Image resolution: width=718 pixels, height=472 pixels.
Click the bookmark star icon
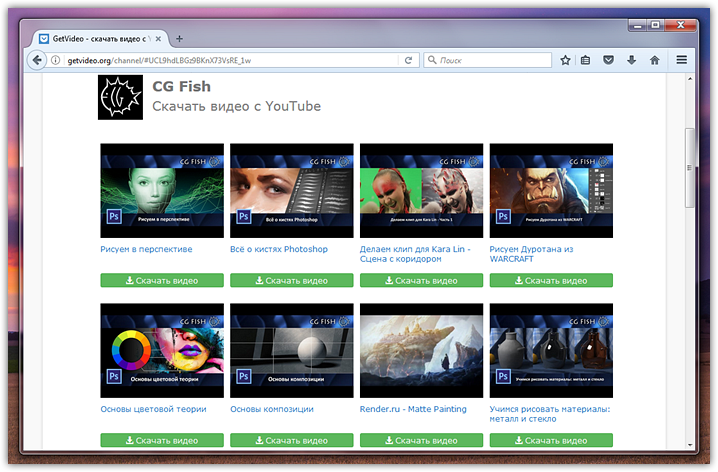[x=566, y=60]
